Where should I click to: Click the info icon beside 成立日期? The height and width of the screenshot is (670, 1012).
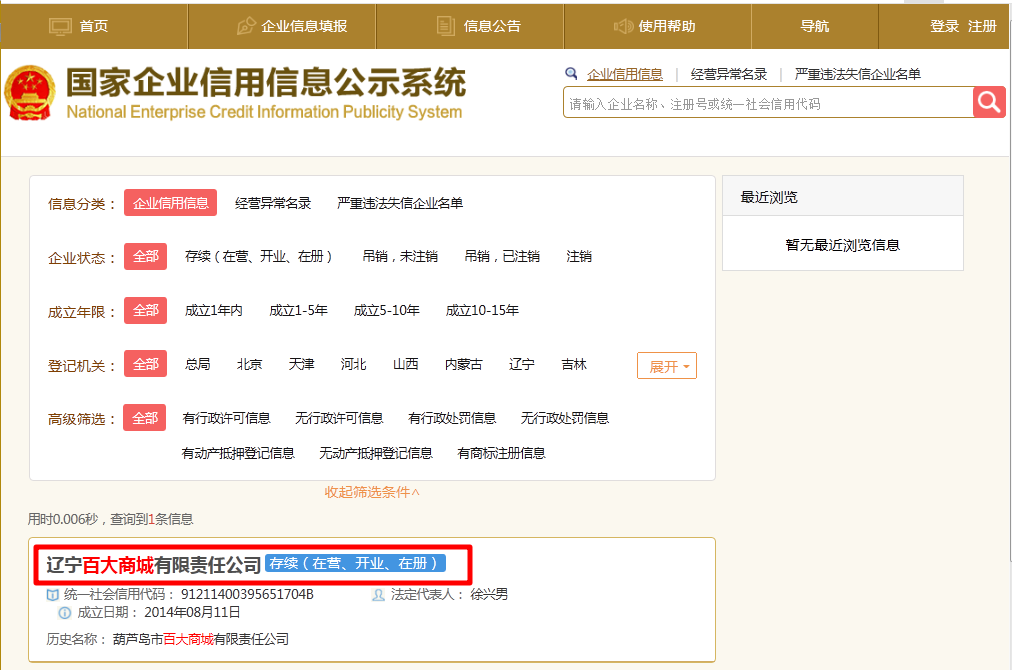65,613
